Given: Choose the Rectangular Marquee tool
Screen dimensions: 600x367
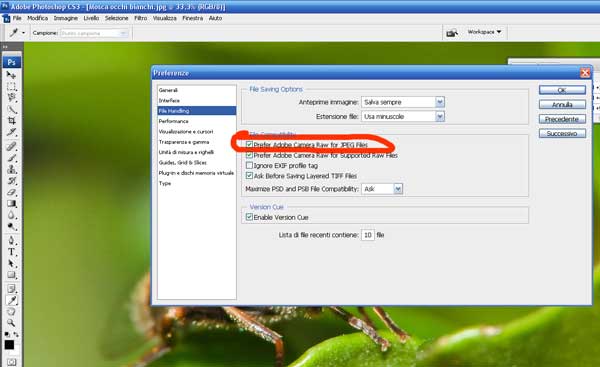Looking at the screenshot, I should tap(11, 86).
